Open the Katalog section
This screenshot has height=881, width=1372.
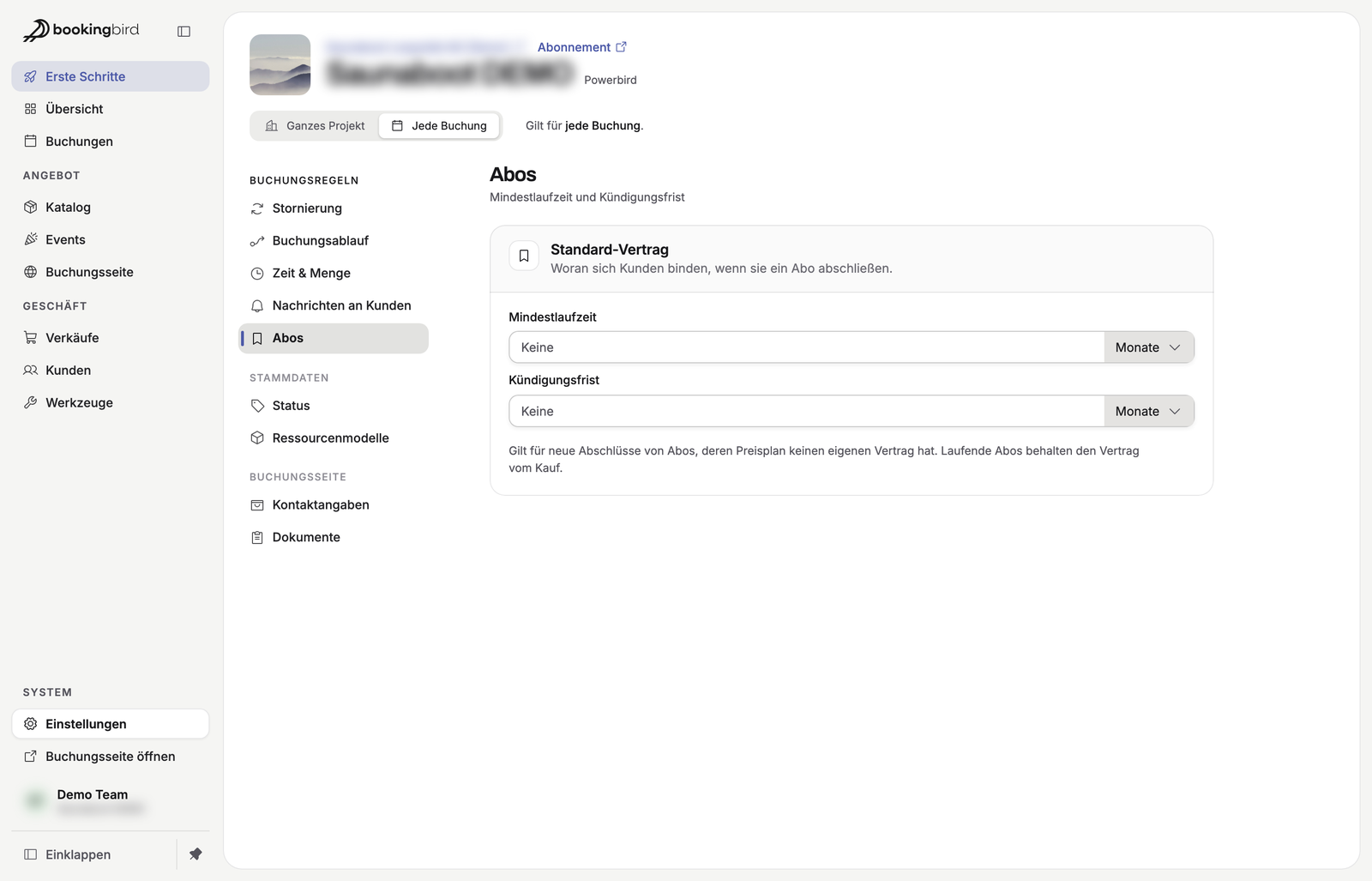pos(111,207)
